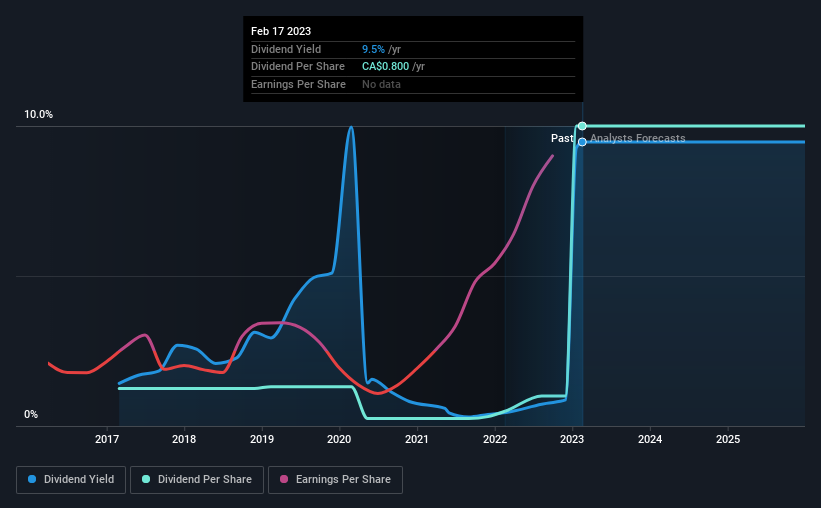This screenshot has height=508, width=821.
Task: Click the Dividend Yield peak in 2020
Action: (x=351, y=127)
